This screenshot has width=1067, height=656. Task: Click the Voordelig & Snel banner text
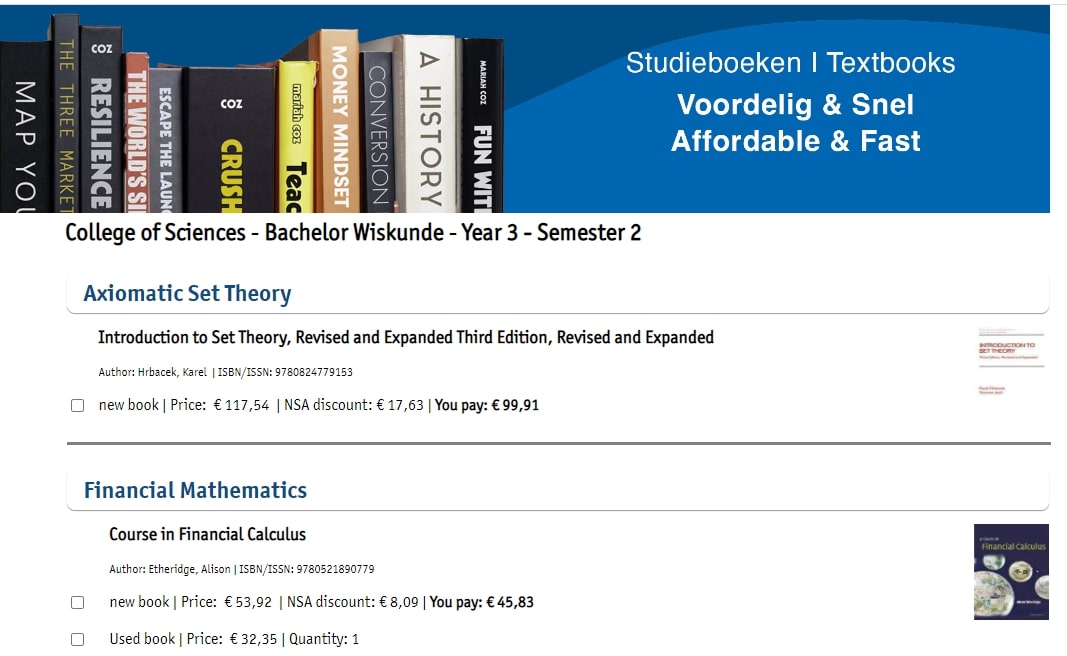(795, 104)
